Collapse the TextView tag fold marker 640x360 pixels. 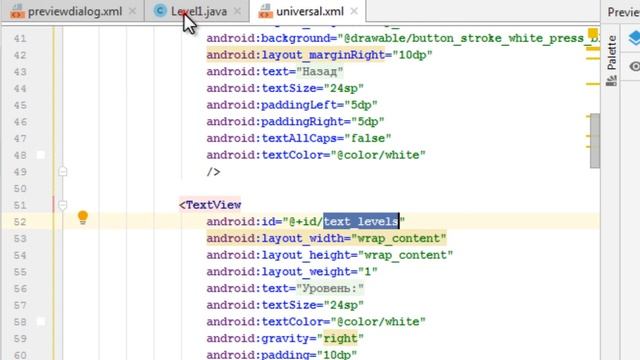pos(62,204)
